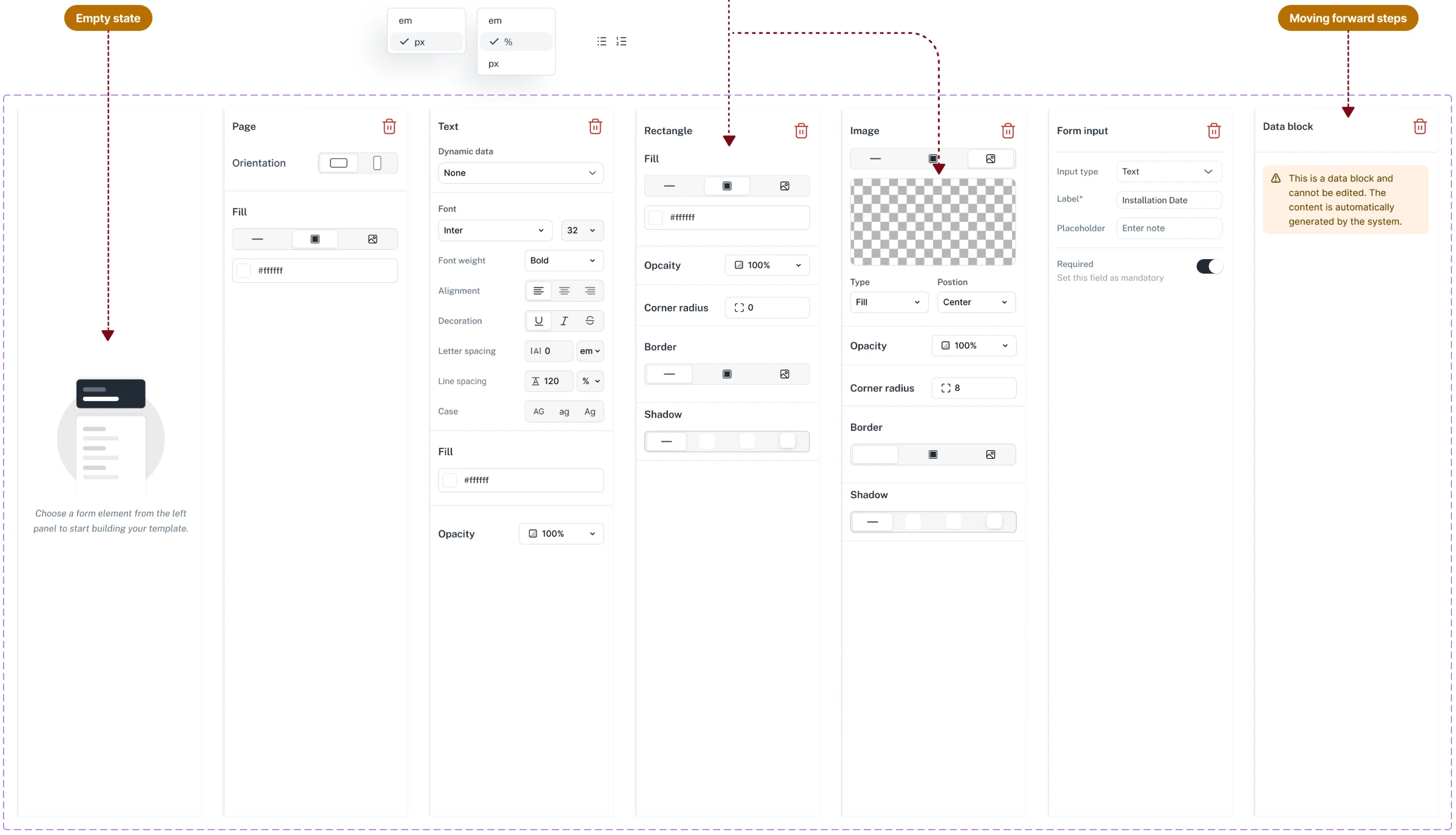The image size is (1456, 835).
Task: Click the Installation Date label field
Action: point(1169,200)
